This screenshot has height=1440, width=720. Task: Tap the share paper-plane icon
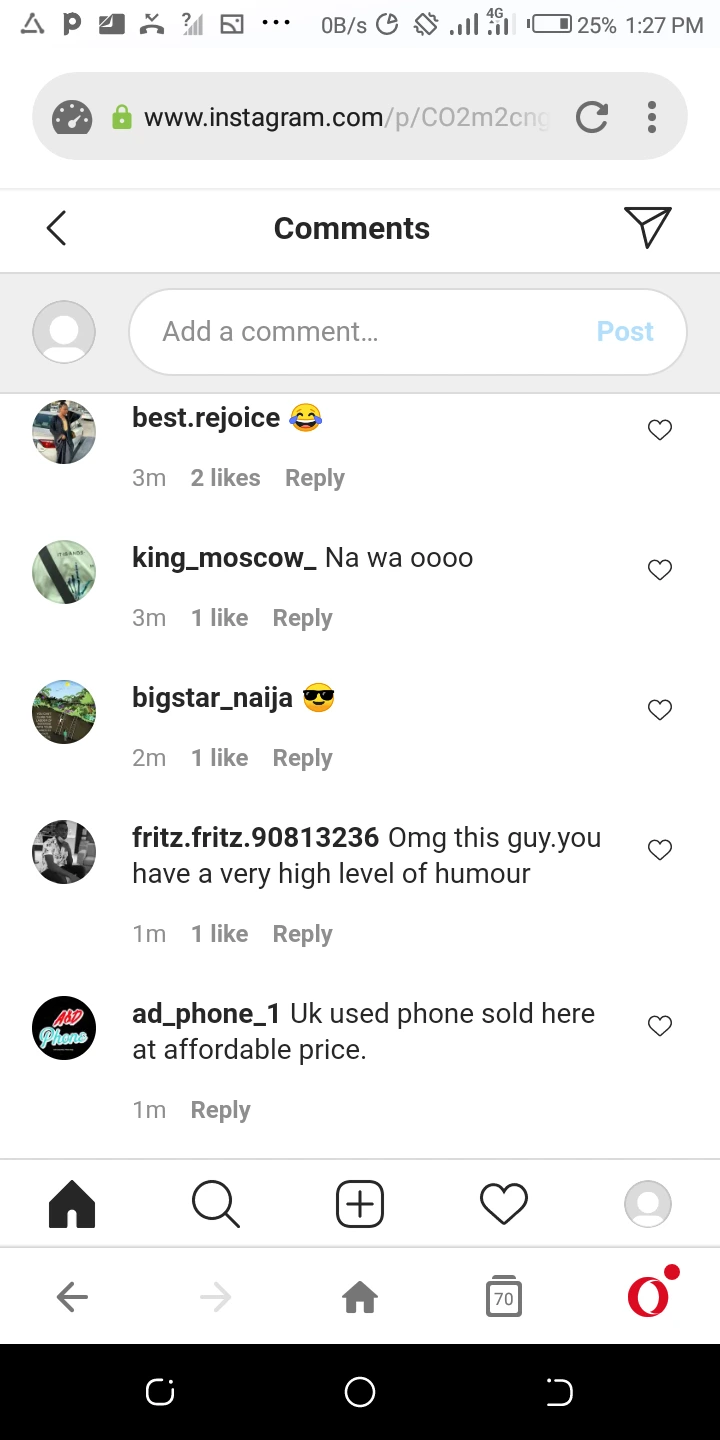click(x=647, y=227)
